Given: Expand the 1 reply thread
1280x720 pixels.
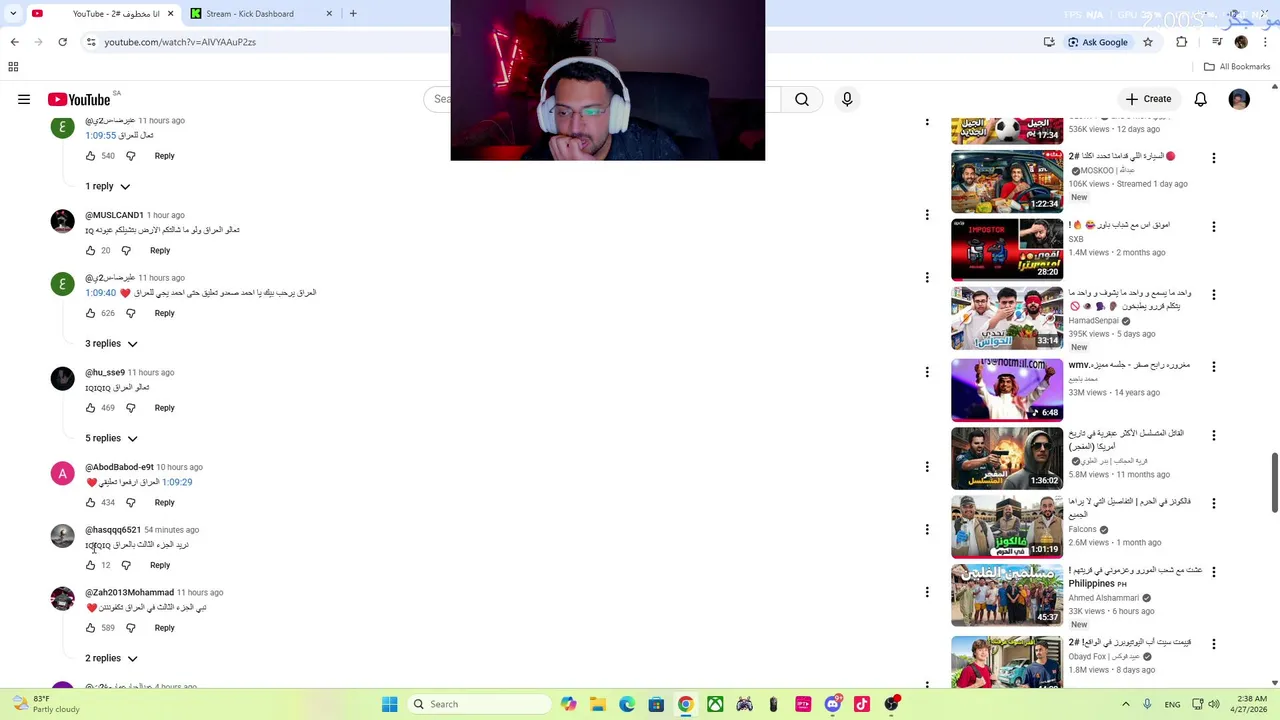Looking at the screenshot, I should (x=108, y=186).
